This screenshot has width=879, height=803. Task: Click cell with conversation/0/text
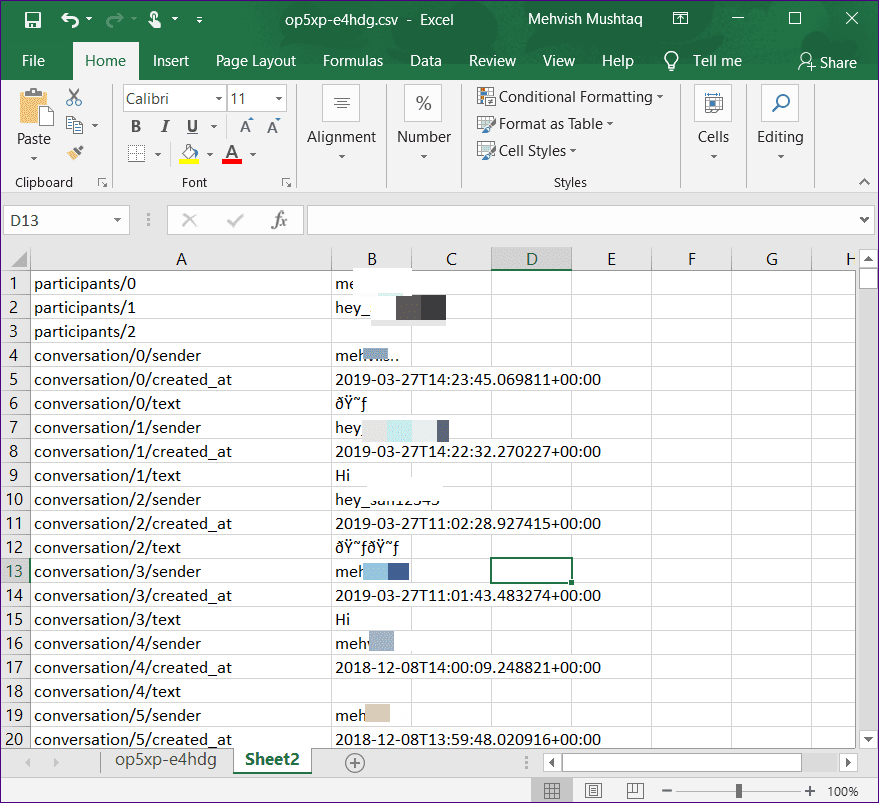(x=181, y=403)
